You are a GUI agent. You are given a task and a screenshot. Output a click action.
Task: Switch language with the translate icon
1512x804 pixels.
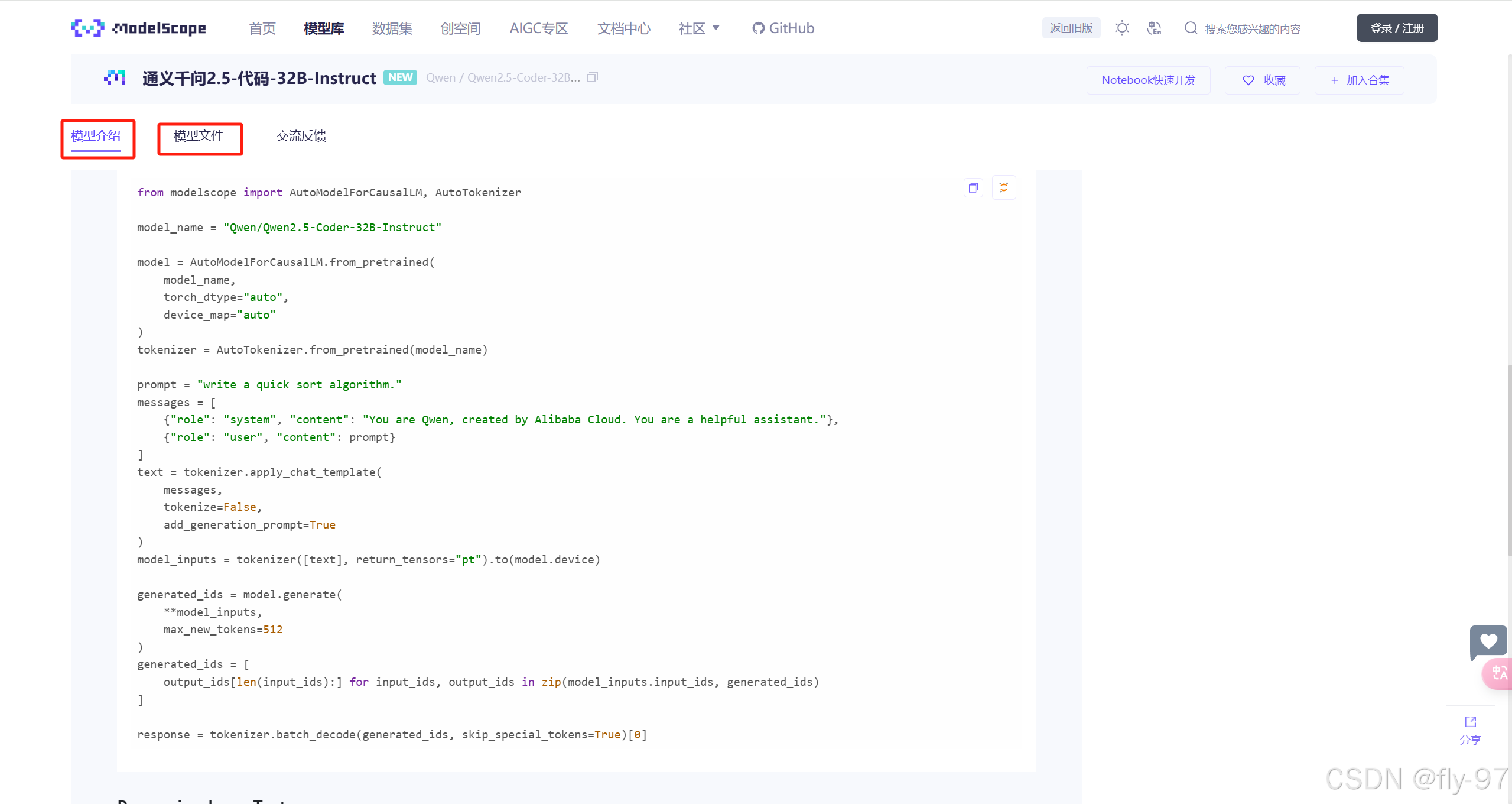pyautogui.click(x=1154, y=28)
